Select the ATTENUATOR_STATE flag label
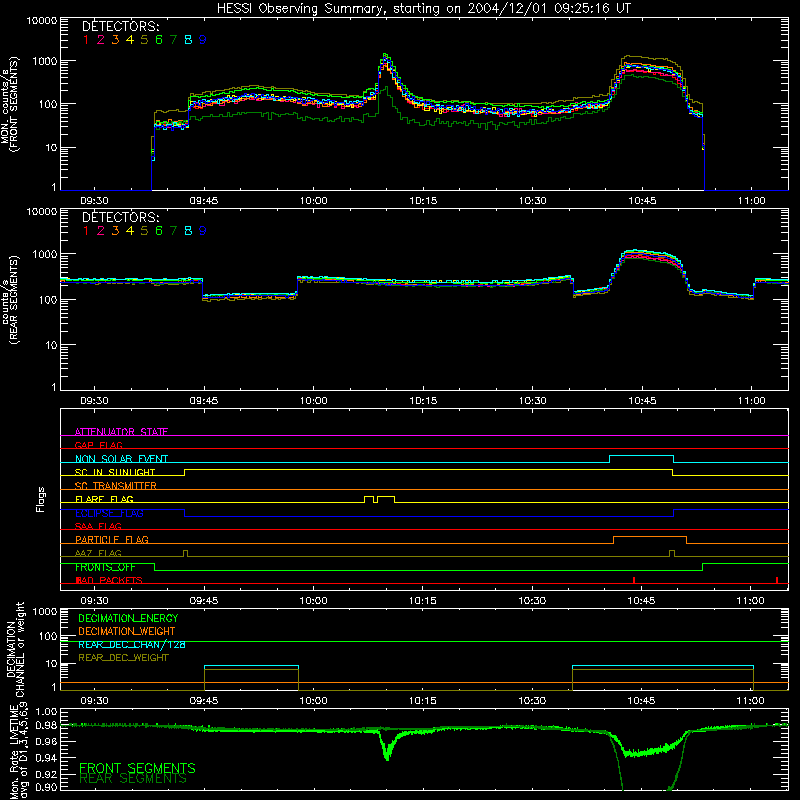 pyautogui.click(x=121, y=432)
